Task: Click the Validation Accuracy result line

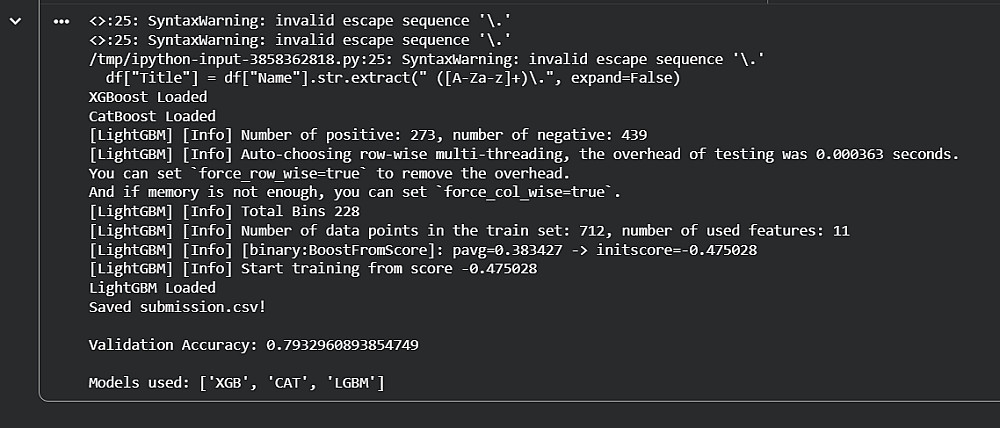Action: pyautogui.click(x=253, y=345)
